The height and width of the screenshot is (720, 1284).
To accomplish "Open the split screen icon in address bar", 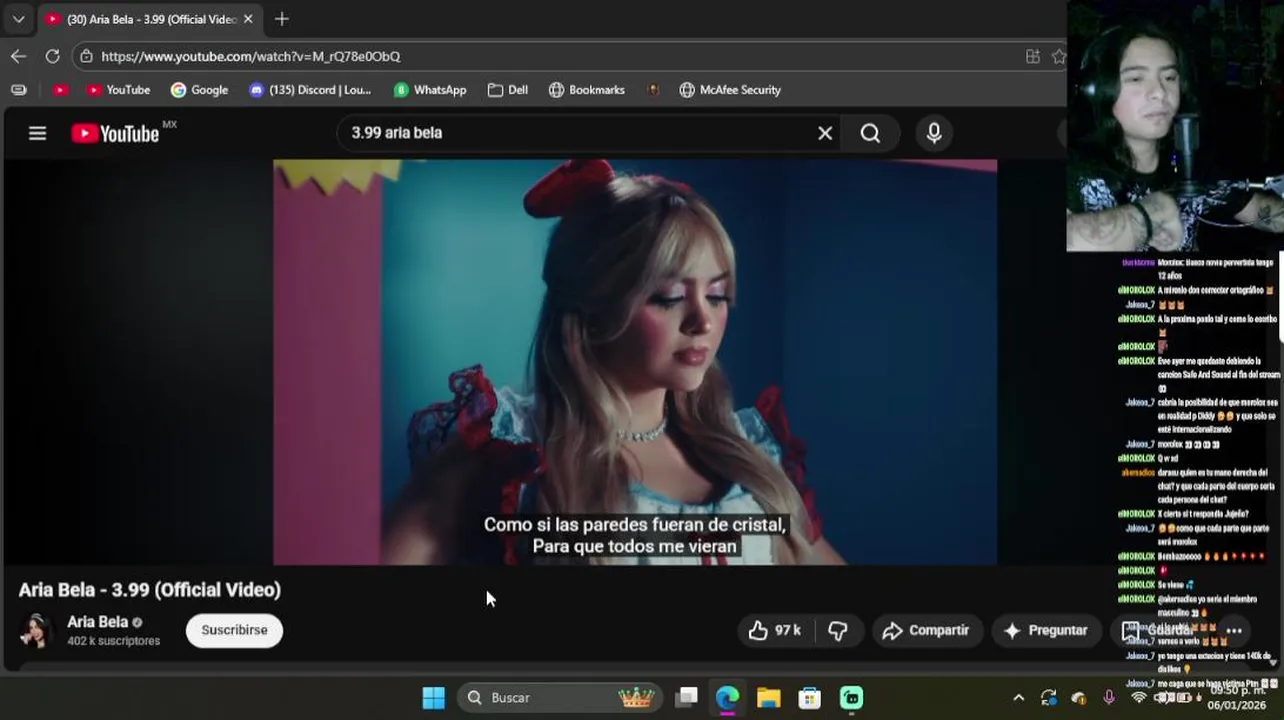I will [1033, 56].
